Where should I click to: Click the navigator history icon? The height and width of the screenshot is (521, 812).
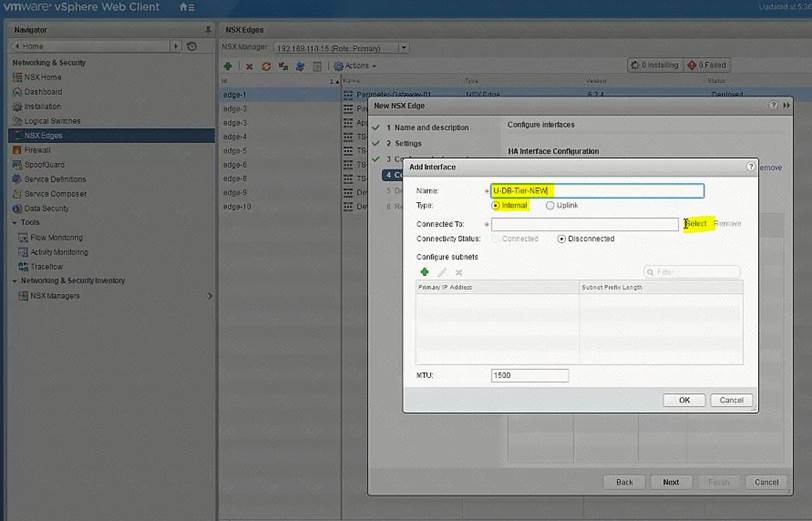(191, 46)
